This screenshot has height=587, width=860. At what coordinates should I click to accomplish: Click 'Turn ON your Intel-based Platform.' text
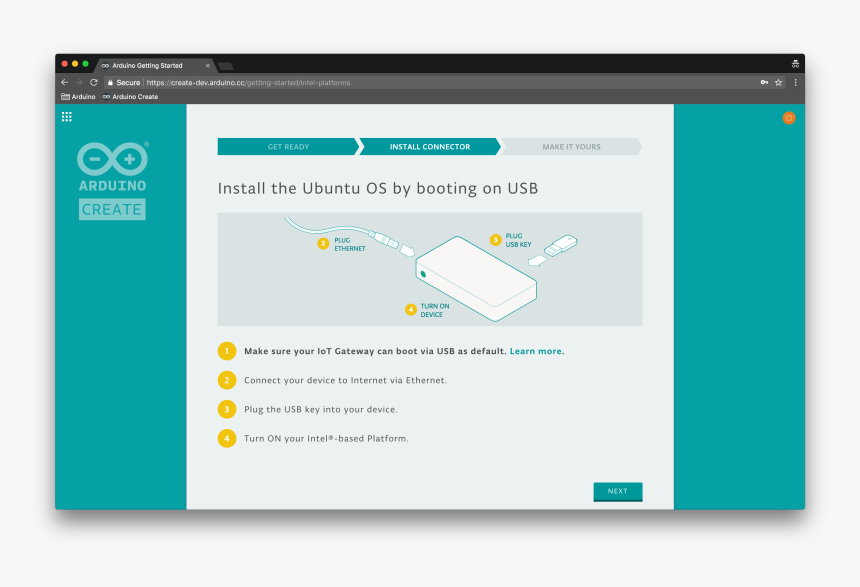[326, 438]
